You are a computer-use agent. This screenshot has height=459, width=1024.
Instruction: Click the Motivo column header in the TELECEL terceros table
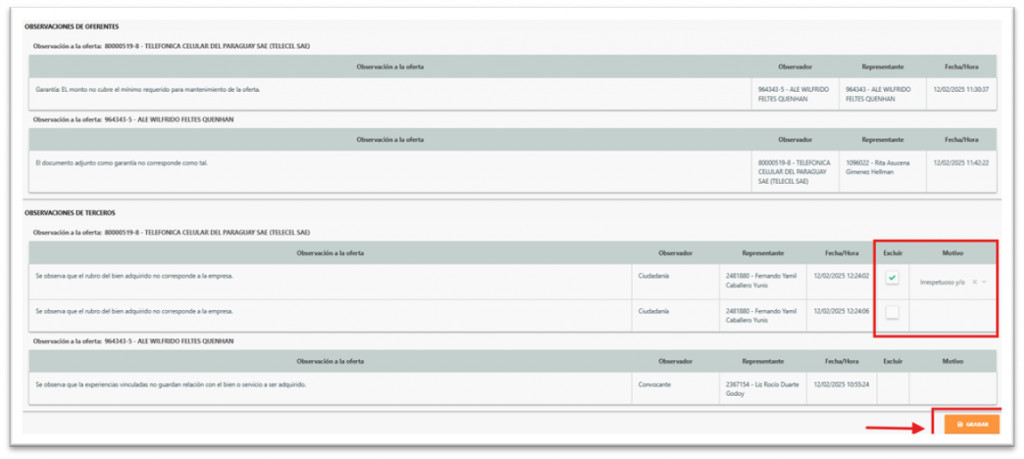[952, 253]
